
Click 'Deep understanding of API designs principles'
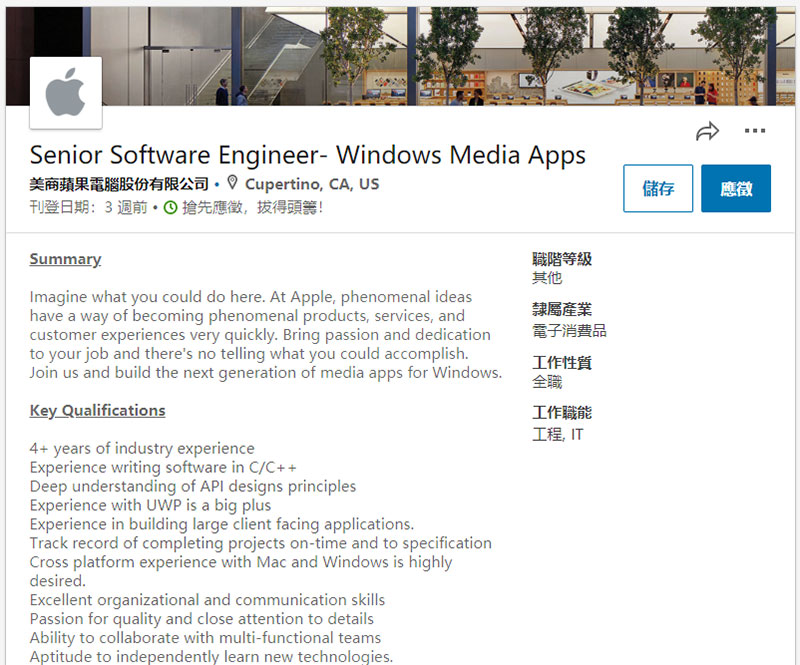[193, 486]
